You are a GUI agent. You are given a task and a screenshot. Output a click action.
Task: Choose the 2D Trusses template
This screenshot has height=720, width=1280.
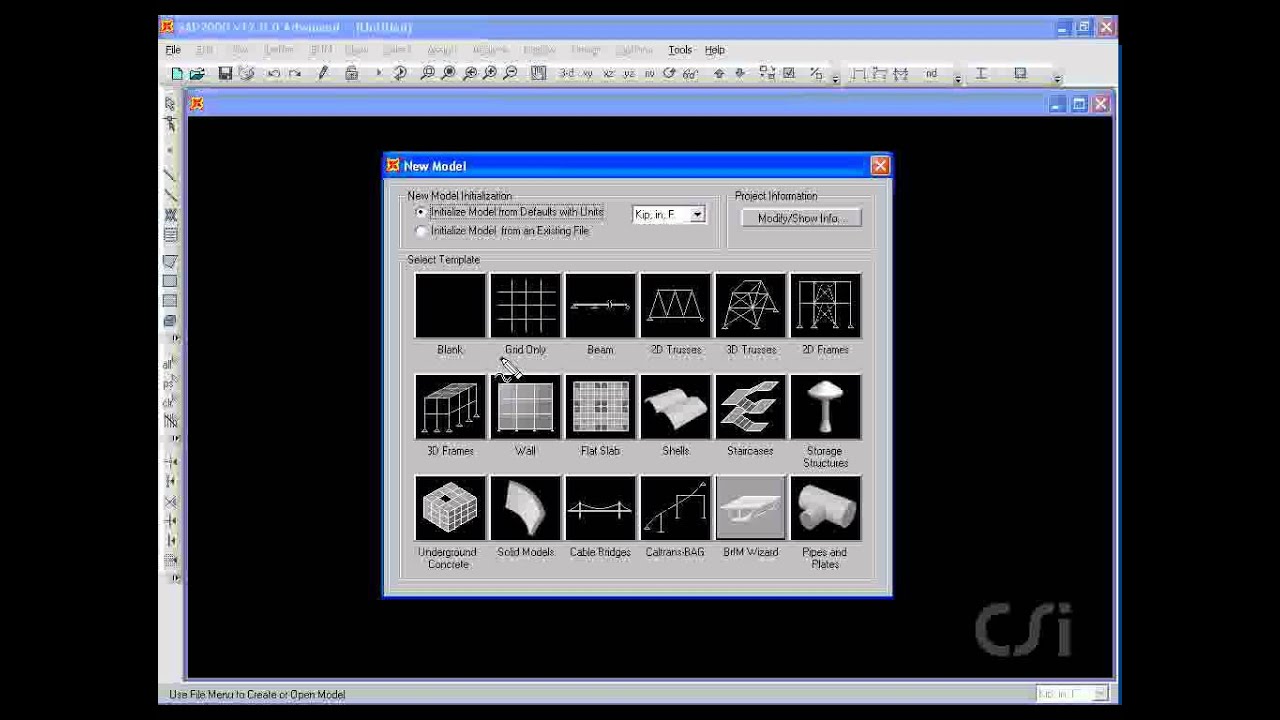coord(675,306)
